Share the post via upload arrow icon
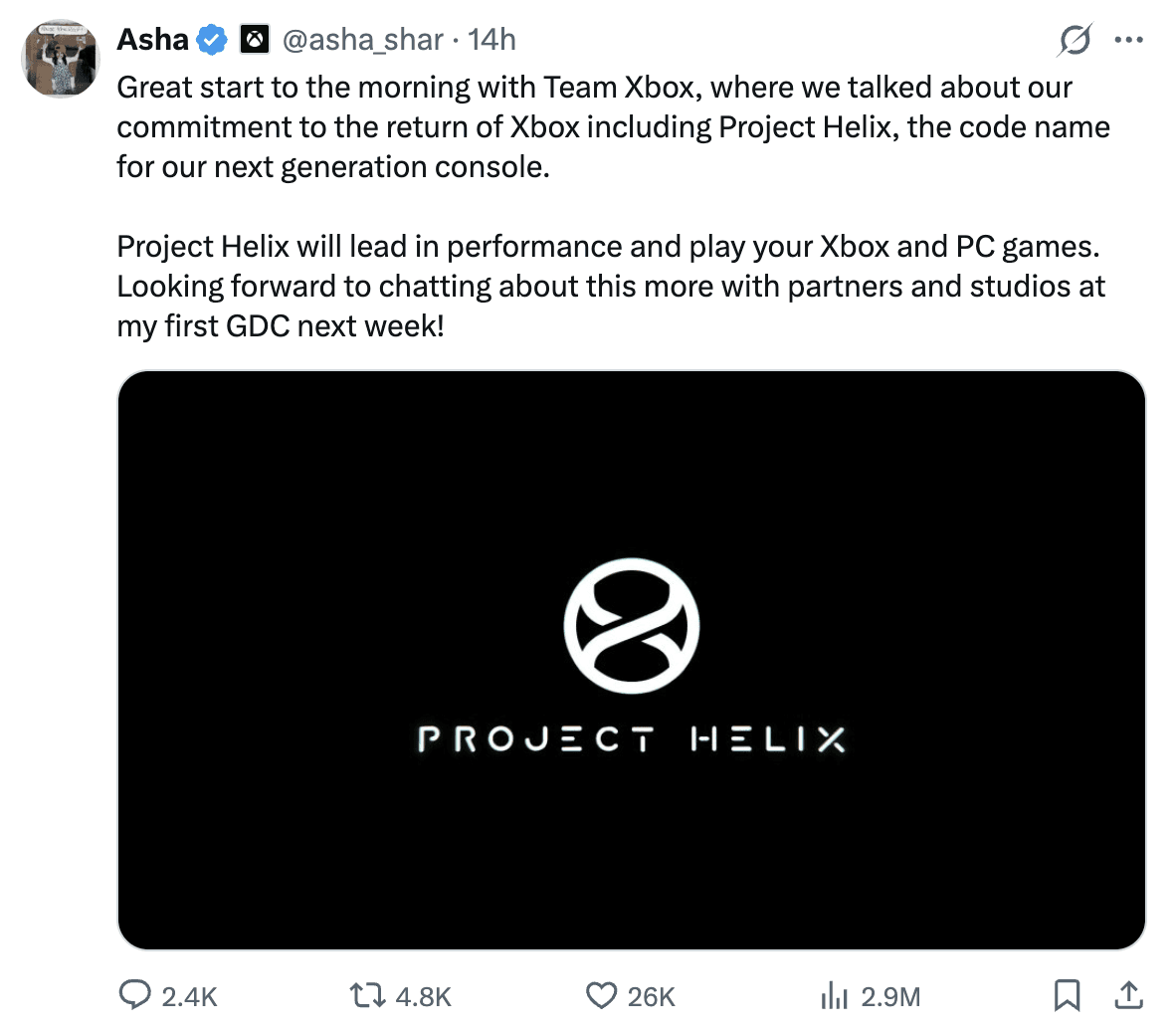Screen dimensions: 1176x1035 pyautogui.click(x=1128, y=995)
